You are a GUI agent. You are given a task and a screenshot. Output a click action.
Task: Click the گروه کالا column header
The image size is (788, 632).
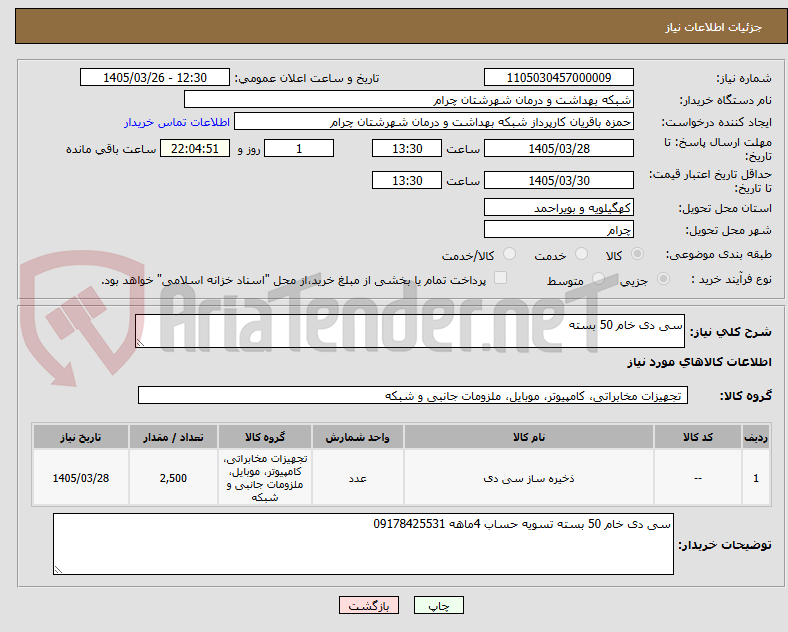pos(265,437)
